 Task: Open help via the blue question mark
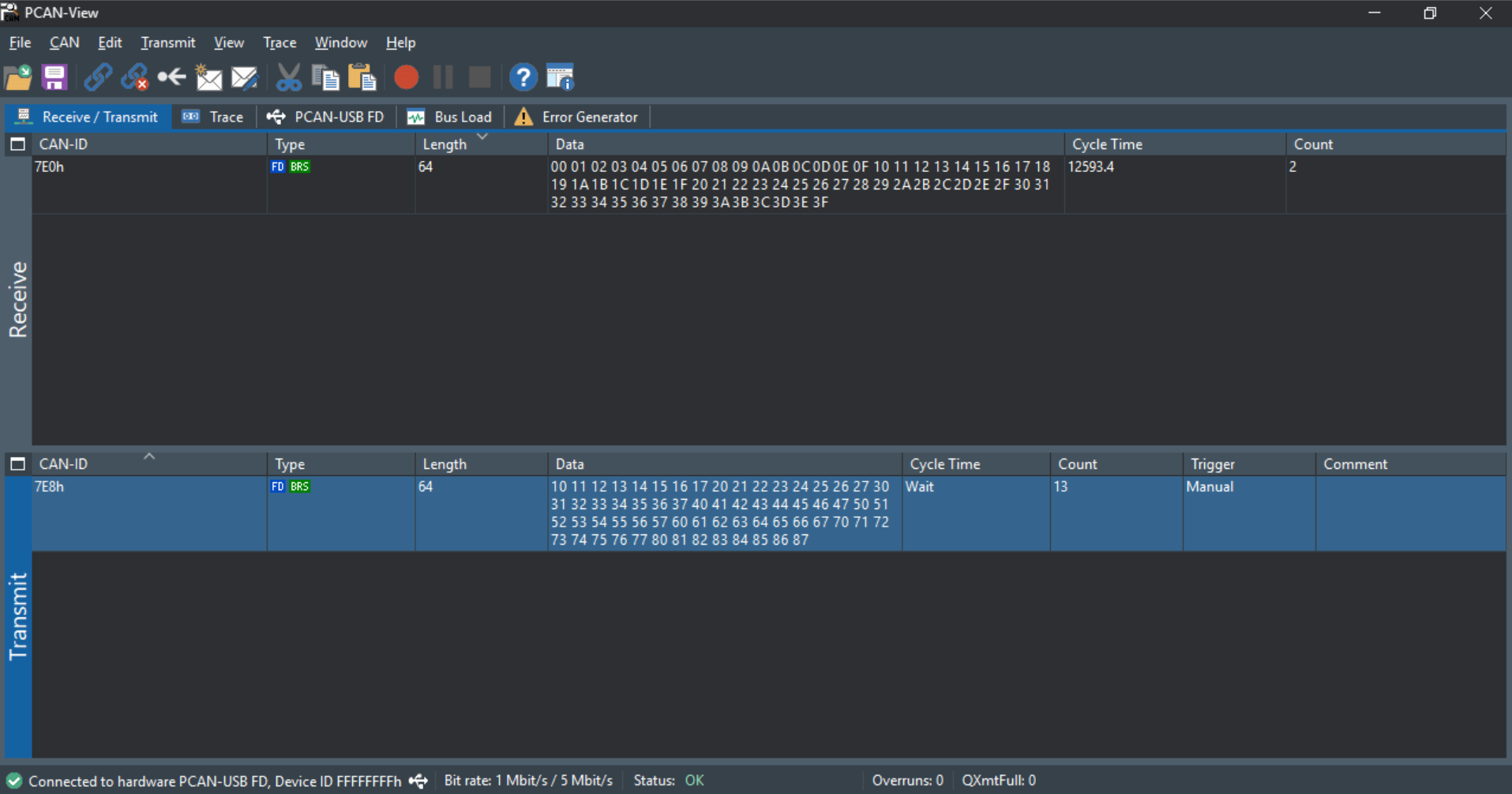pyautogui.click(x=523, y=77)
